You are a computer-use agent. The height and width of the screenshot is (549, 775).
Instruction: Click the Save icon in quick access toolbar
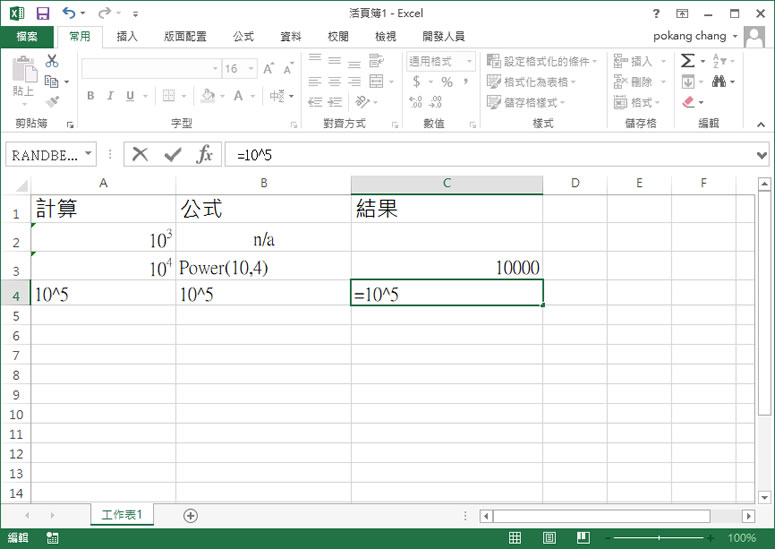(x=43, y=14)
